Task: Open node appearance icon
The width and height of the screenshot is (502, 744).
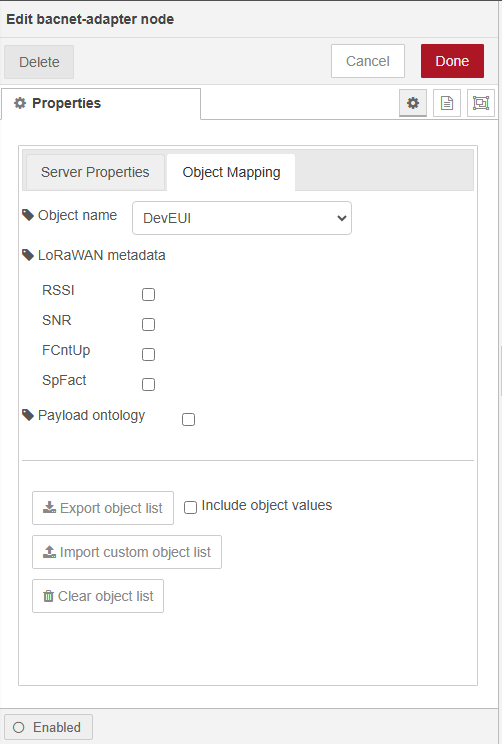Action: [x=481, y=103]
